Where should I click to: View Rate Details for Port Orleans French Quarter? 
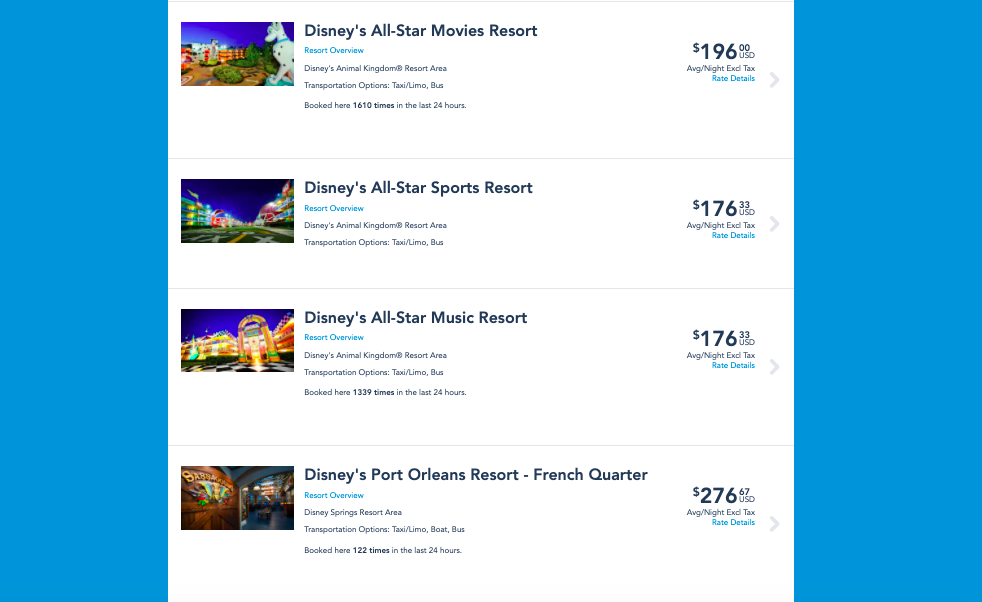pyautogui.click(x=733, y=523)
